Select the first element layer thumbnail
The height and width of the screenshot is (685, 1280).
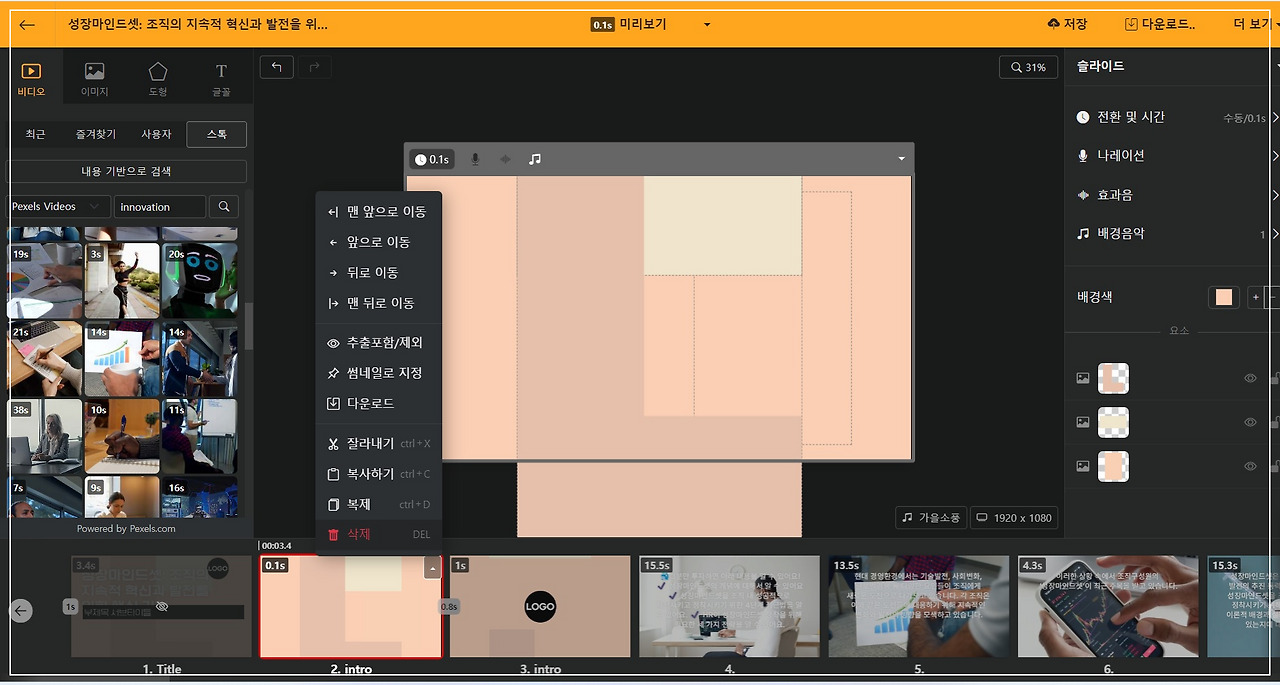tap(1114, 379)
